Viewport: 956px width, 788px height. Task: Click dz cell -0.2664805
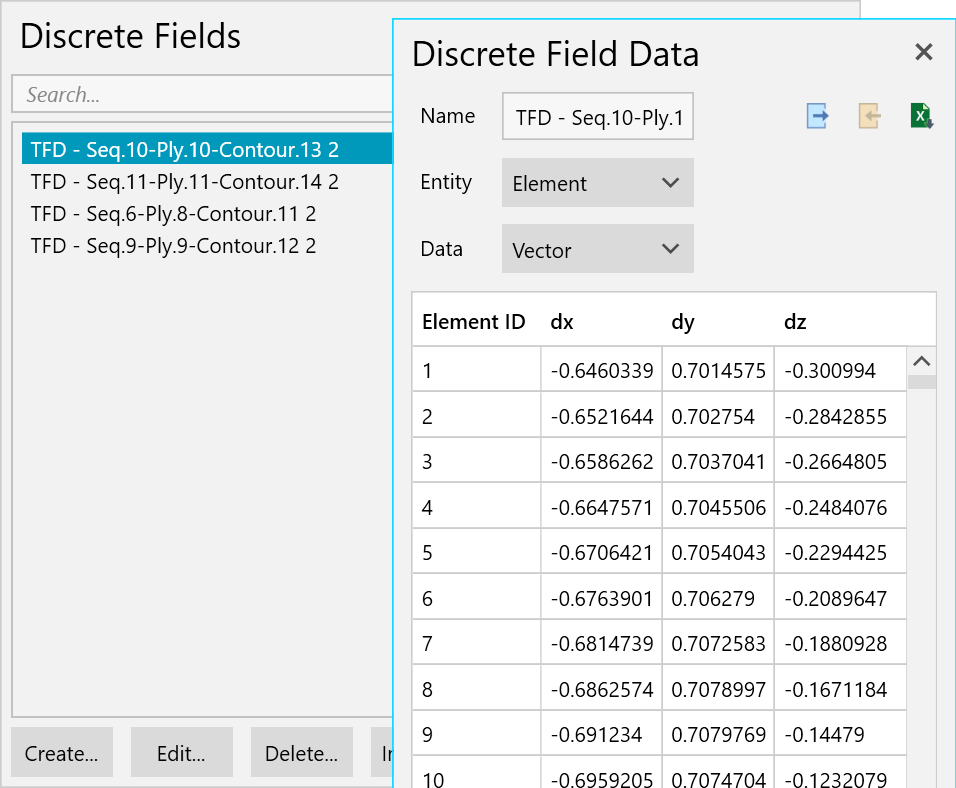[x=840, y=461]
